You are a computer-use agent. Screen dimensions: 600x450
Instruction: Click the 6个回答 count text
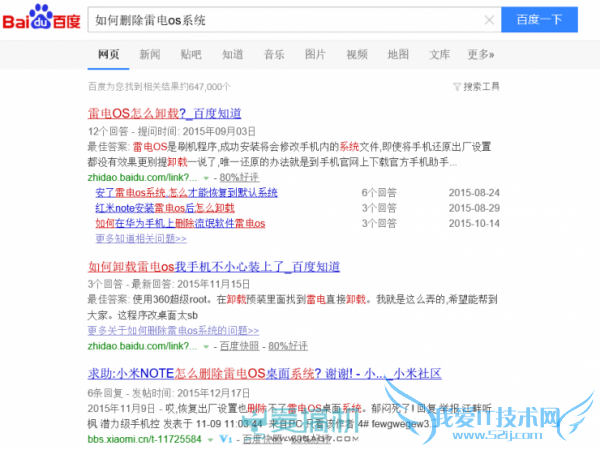click(379, 192)
